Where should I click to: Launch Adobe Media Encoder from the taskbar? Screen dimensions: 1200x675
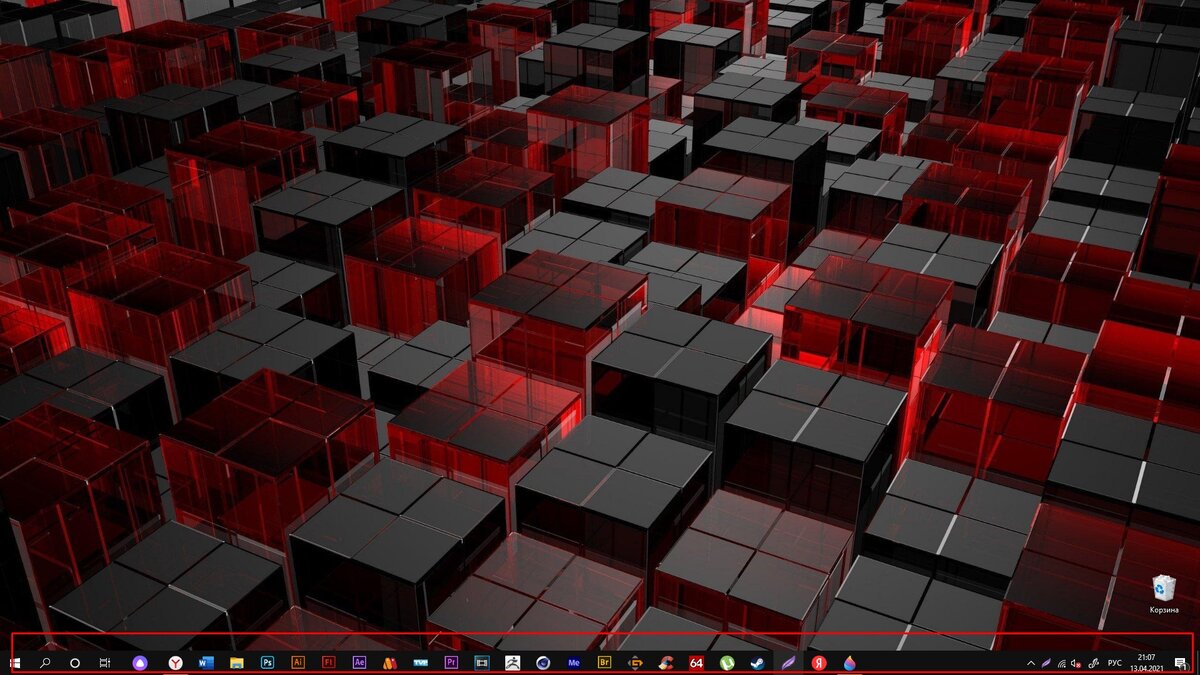click(574, 662)
